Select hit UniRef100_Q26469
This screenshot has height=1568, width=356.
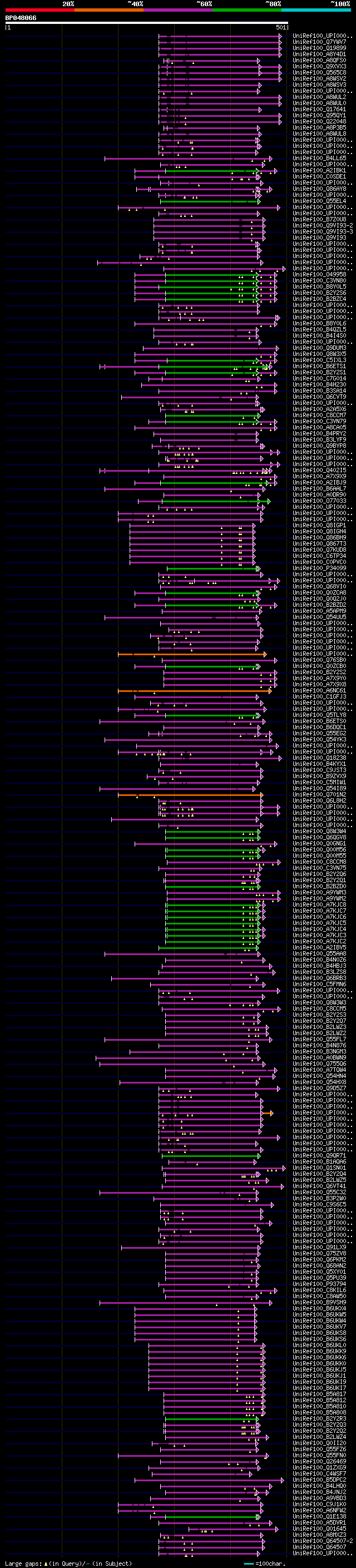click(x=319, y=1461)
